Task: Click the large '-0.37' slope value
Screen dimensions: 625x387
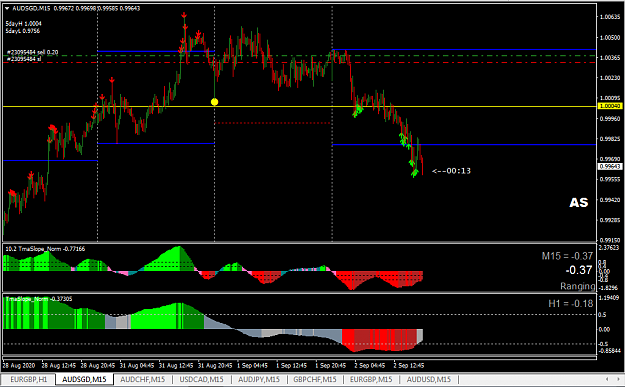Action: coord(579,270)
